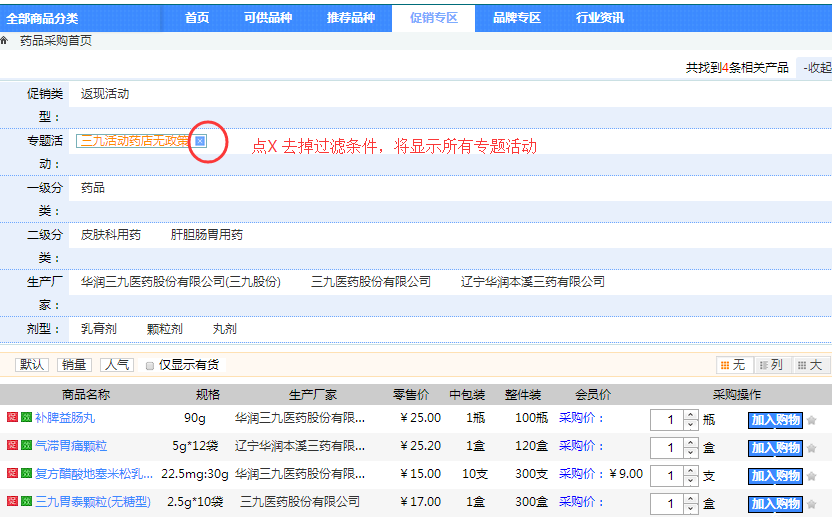The height and width of the screenshot is (525, 832).
Task: Add 气滞胃痛颗粒 to cart
Action: pyautogui.click(x=775, y=448)
